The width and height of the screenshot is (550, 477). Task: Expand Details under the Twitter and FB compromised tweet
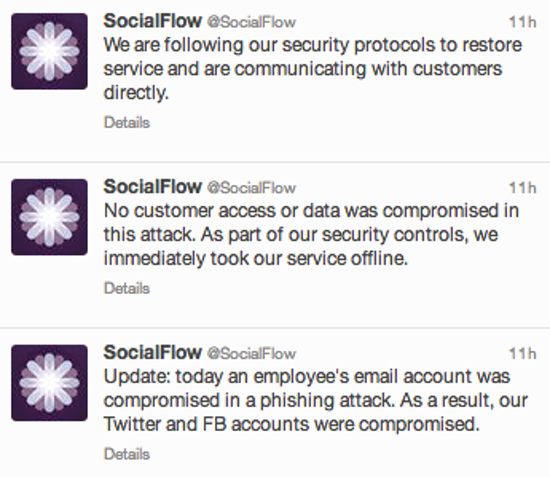(127, 454)
